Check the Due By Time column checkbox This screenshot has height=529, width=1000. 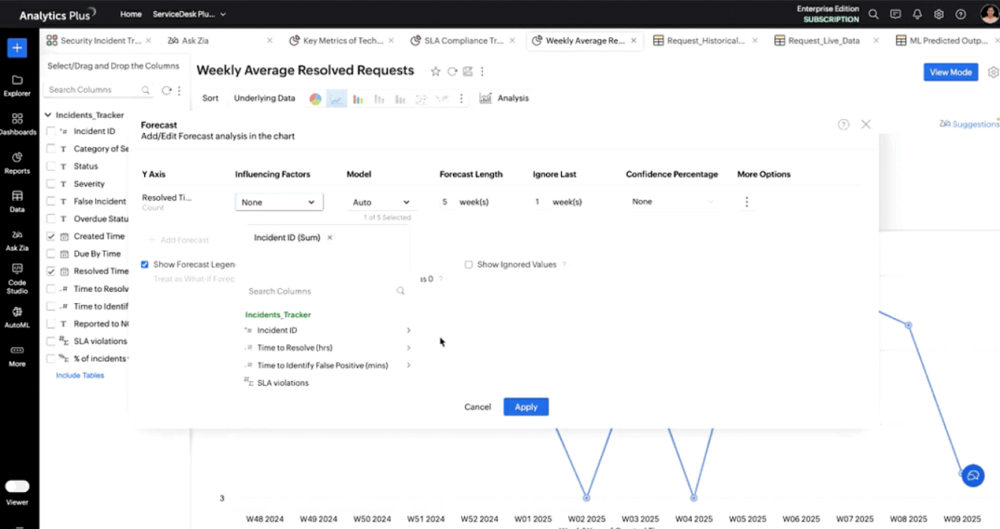(x=51, y=253)
